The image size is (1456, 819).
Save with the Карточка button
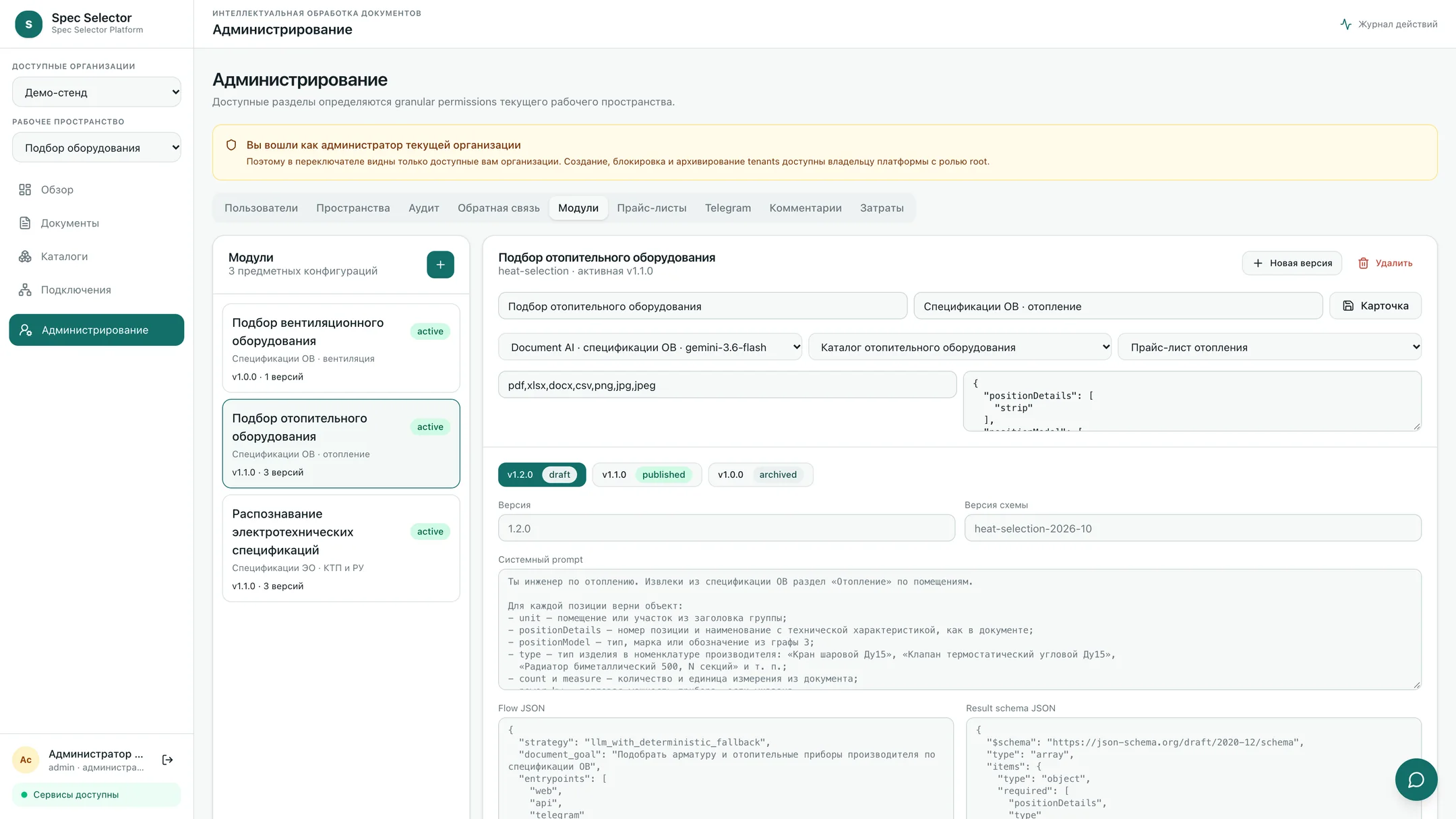click(1375, 306)
